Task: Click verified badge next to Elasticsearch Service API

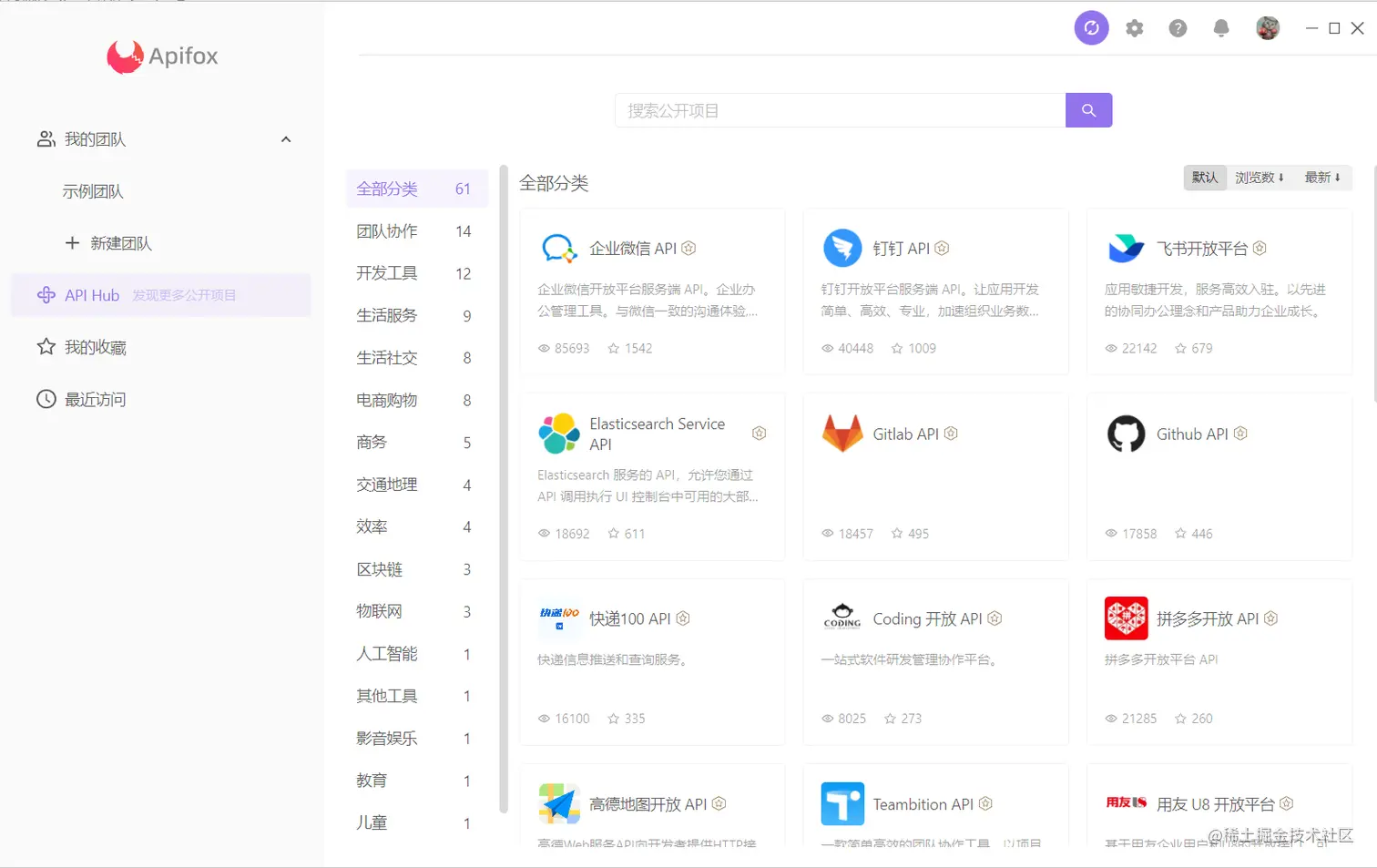Action: (x=759, y=434)
